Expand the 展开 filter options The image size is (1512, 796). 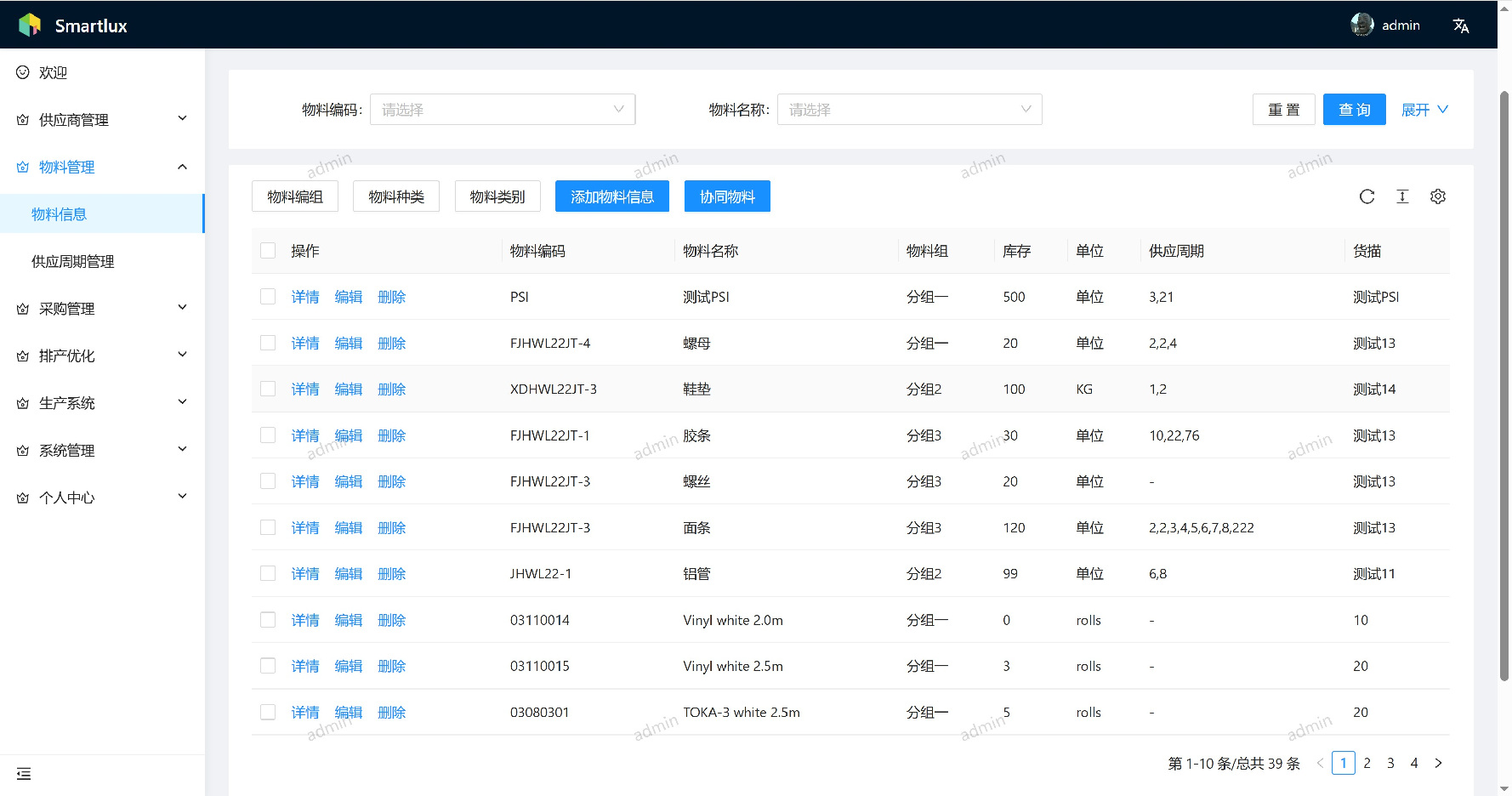(1424, 110)
